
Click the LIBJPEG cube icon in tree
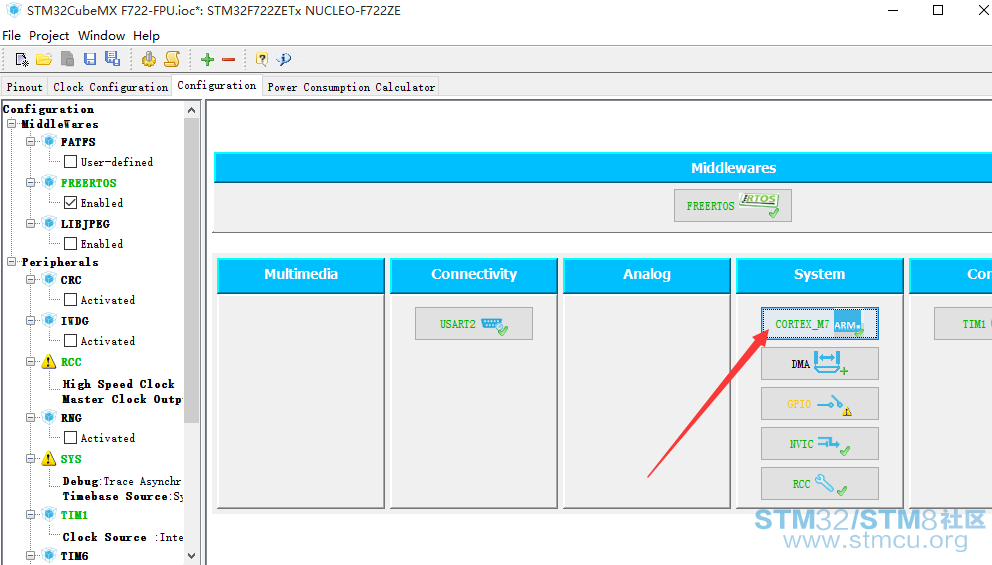49,223
